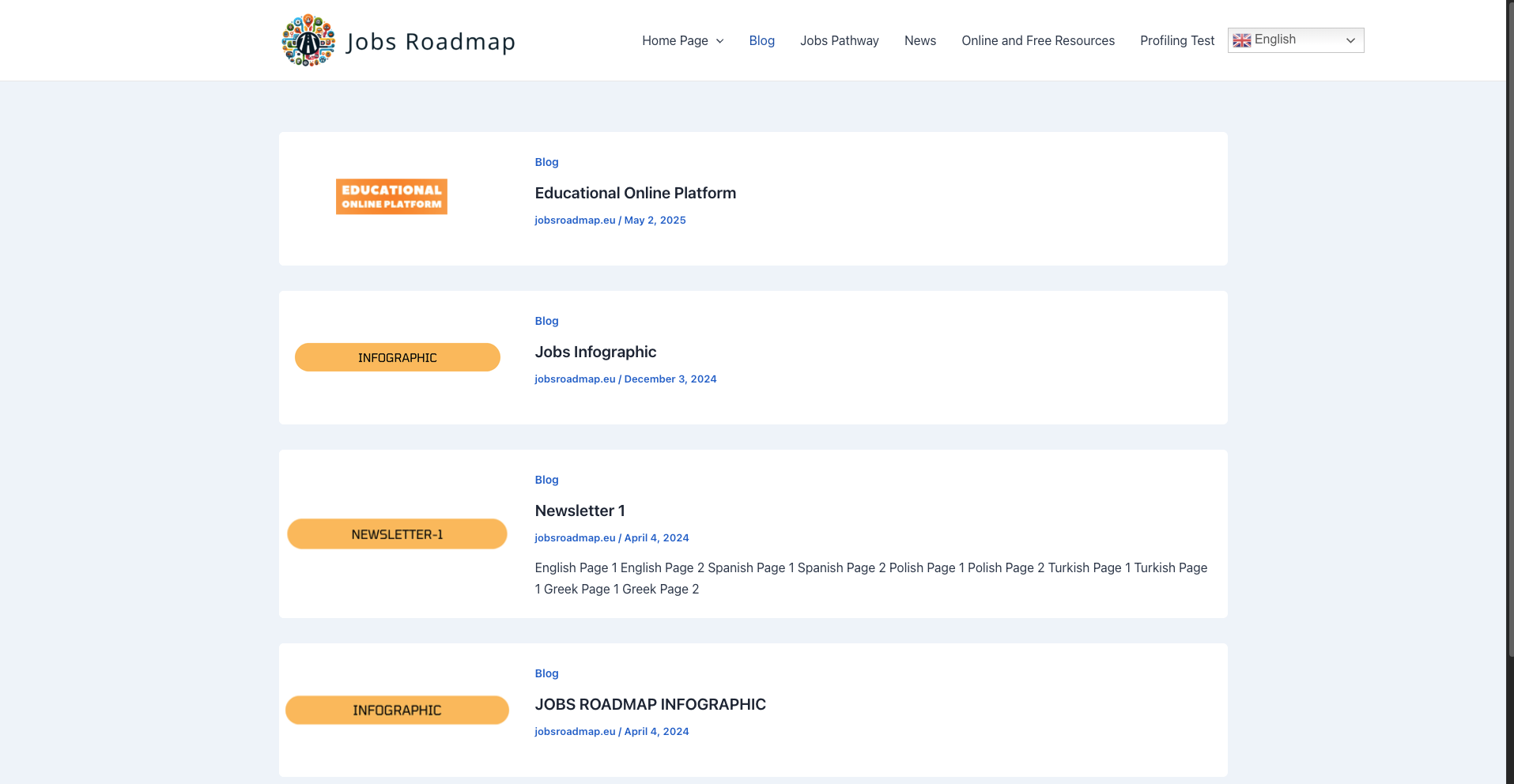Click the INFOGRAPHIC thumbnail for JOBS ROADMAP INFOGRAPHIC
The image size is (1514, 784).
[x=396, y=710]
